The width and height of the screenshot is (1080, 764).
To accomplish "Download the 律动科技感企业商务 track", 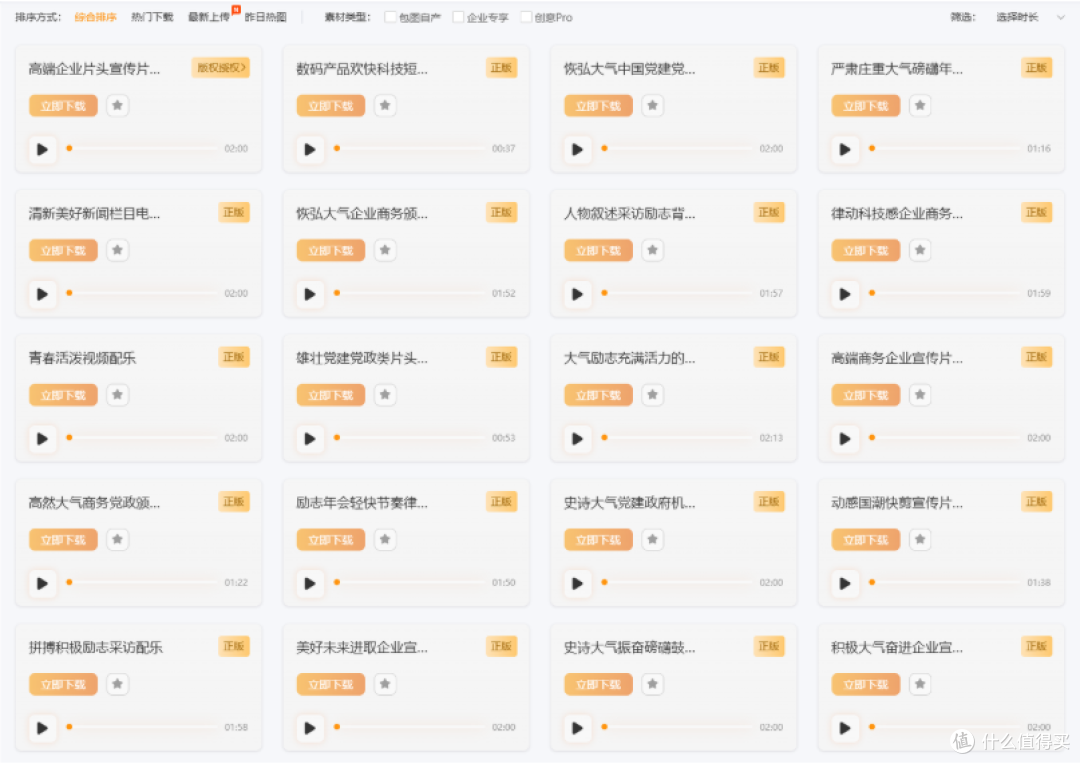I will pos(866,251).
